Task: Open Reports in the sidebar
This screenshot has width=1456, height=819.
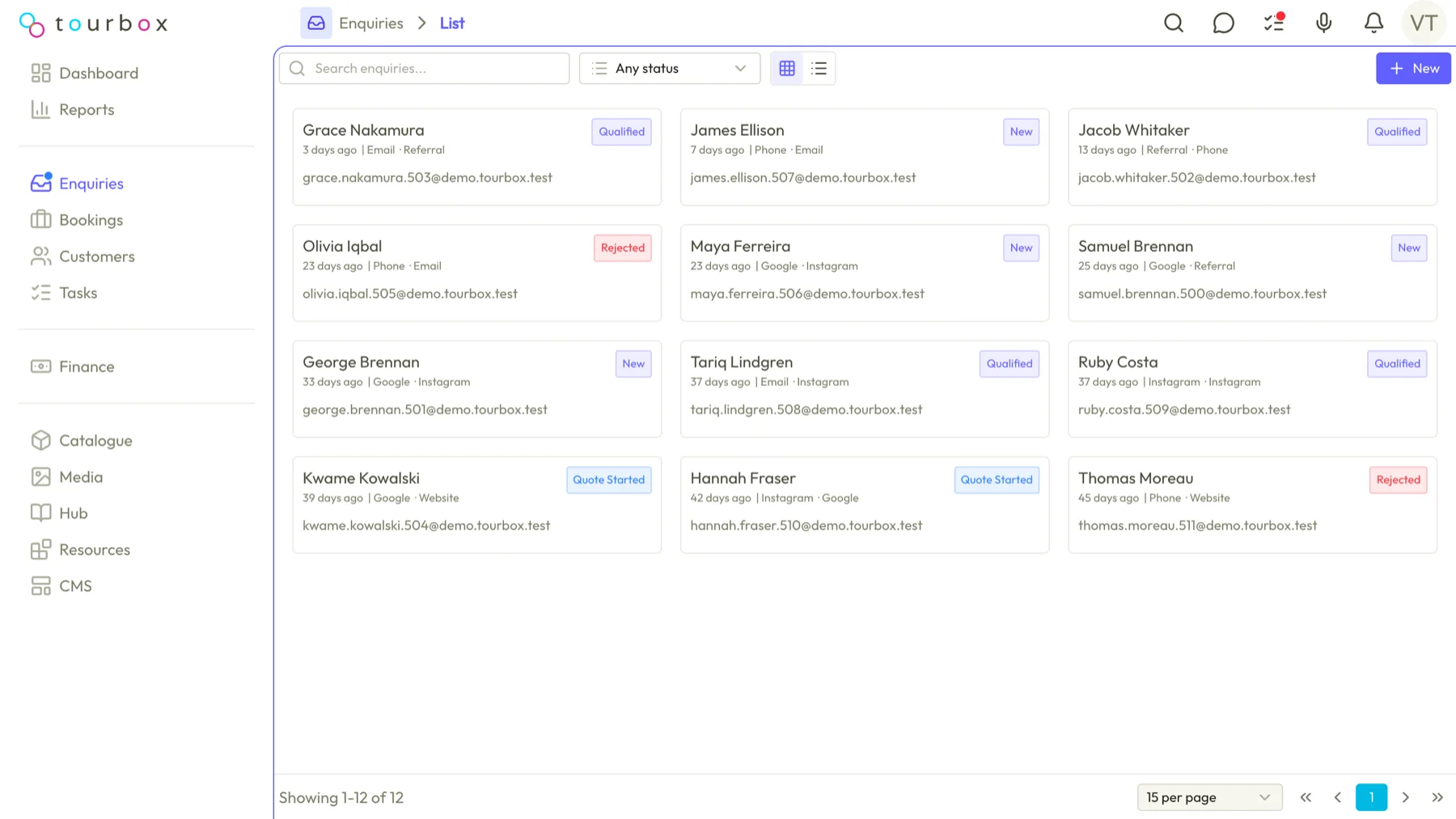Action: point(73,109)
